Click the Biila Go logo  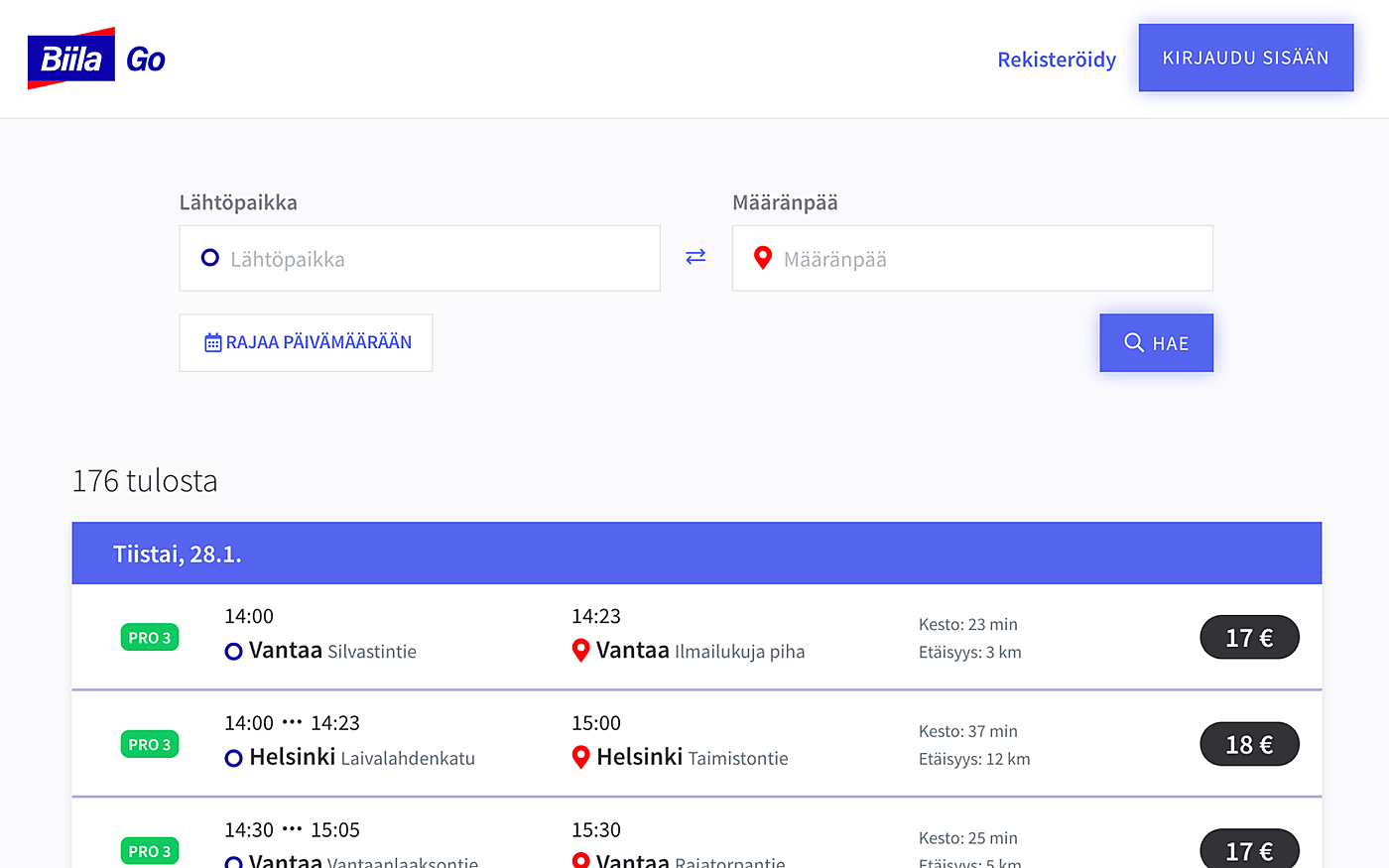pyautogui.click(x=96, y=59)
